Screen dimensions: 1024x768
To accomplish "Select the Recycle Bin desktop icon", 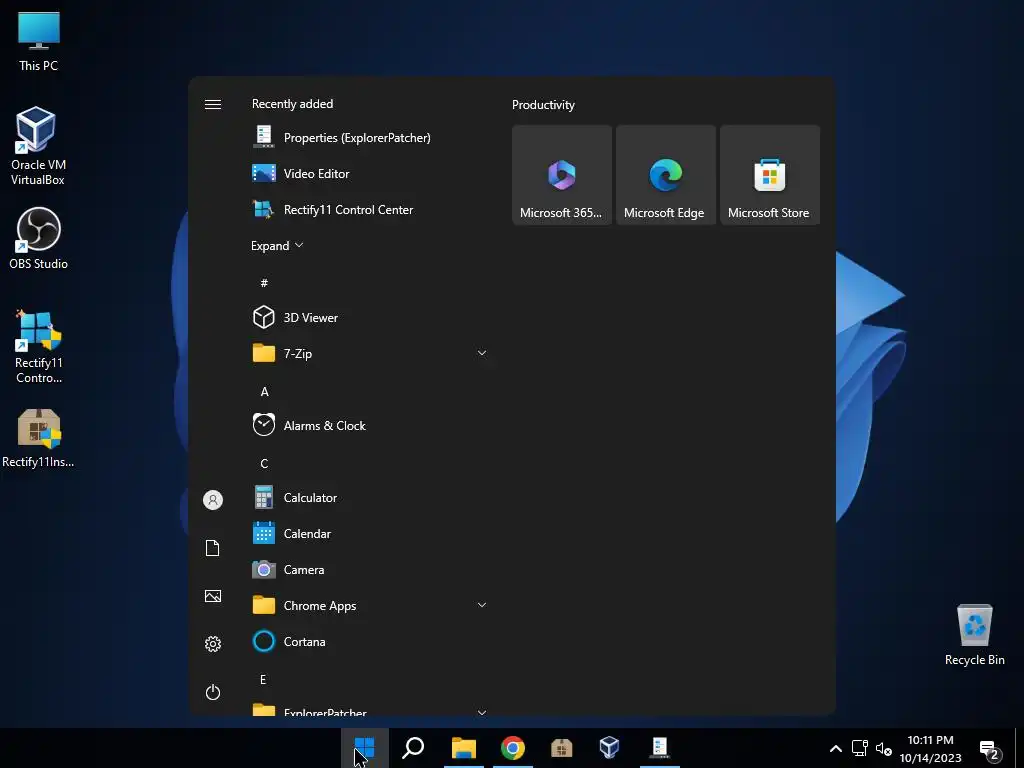I will pos(974,635).
